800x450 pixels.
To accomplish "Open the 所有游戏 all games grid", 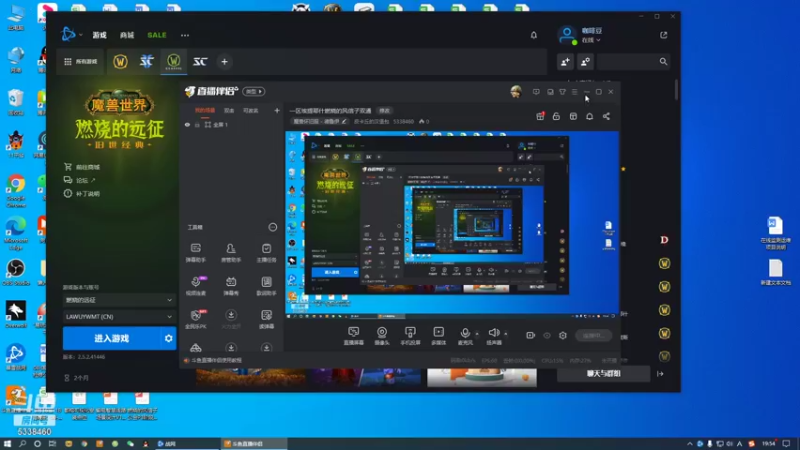I will point(81,62).
